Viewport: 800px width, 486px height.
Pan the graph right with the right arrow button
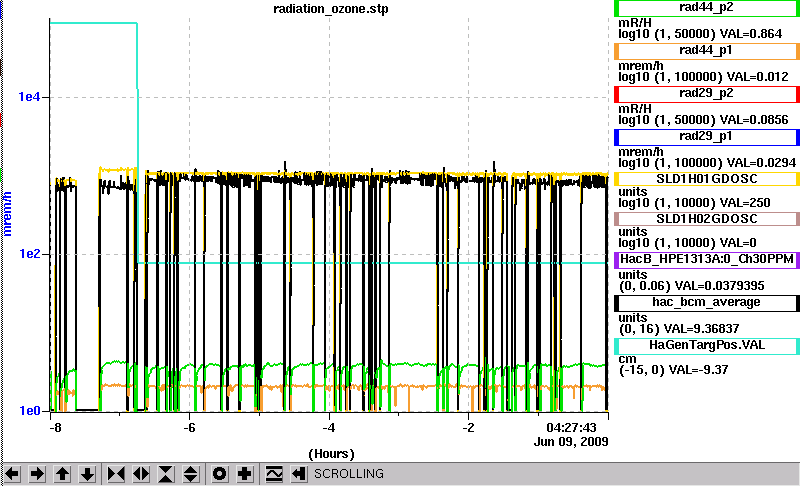pyautogui.click(x=37, y=474)
